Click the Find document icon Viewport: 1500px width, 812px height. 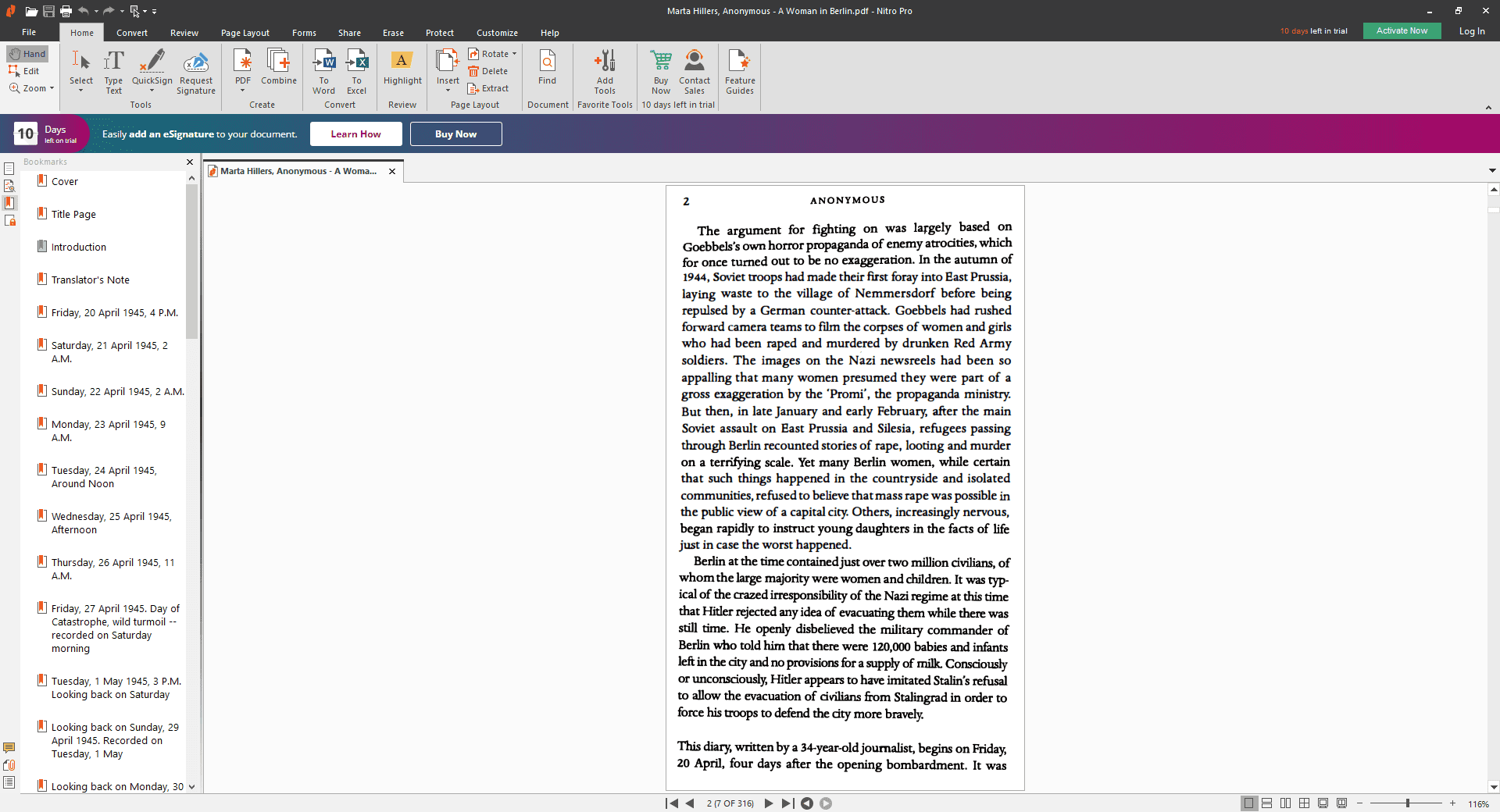click(x=547, y=67)
